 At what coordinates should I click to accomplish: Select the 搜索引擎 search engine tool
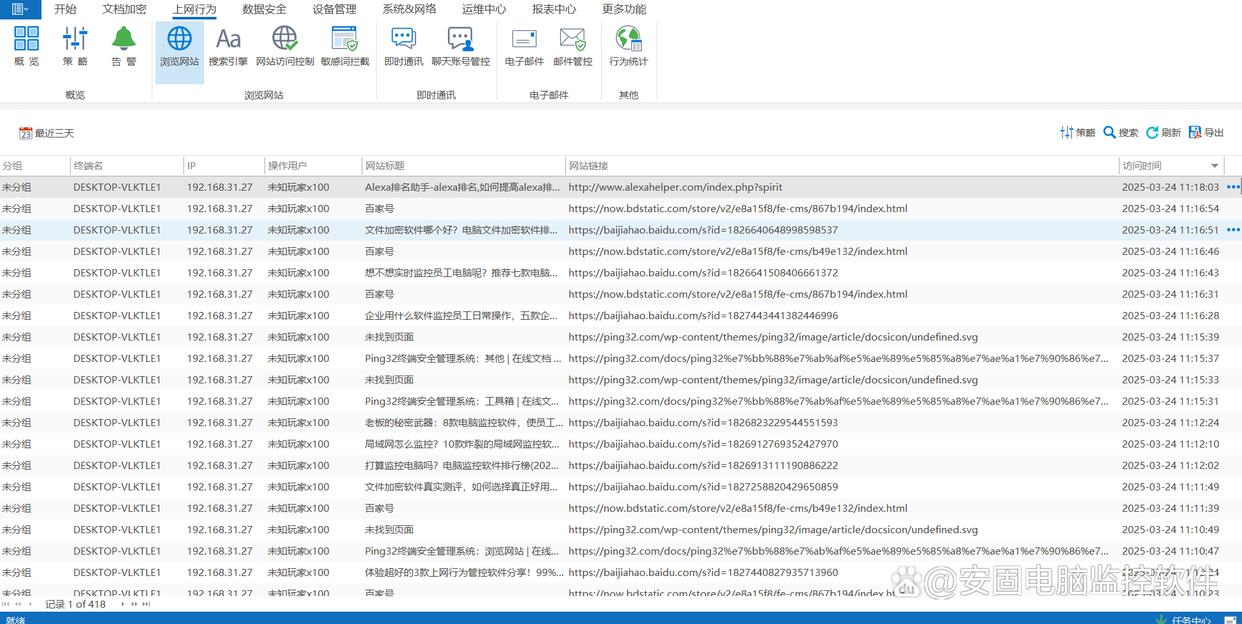click(x=228, y=46)
